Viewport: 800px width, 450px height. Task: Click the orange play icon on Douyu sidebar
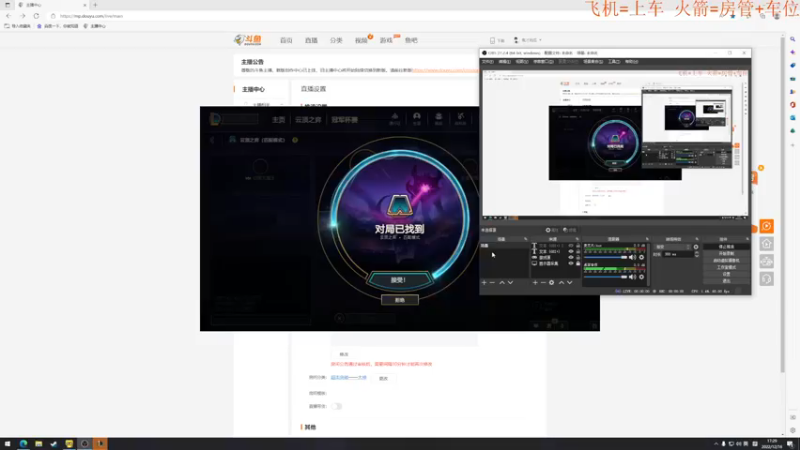766,226
